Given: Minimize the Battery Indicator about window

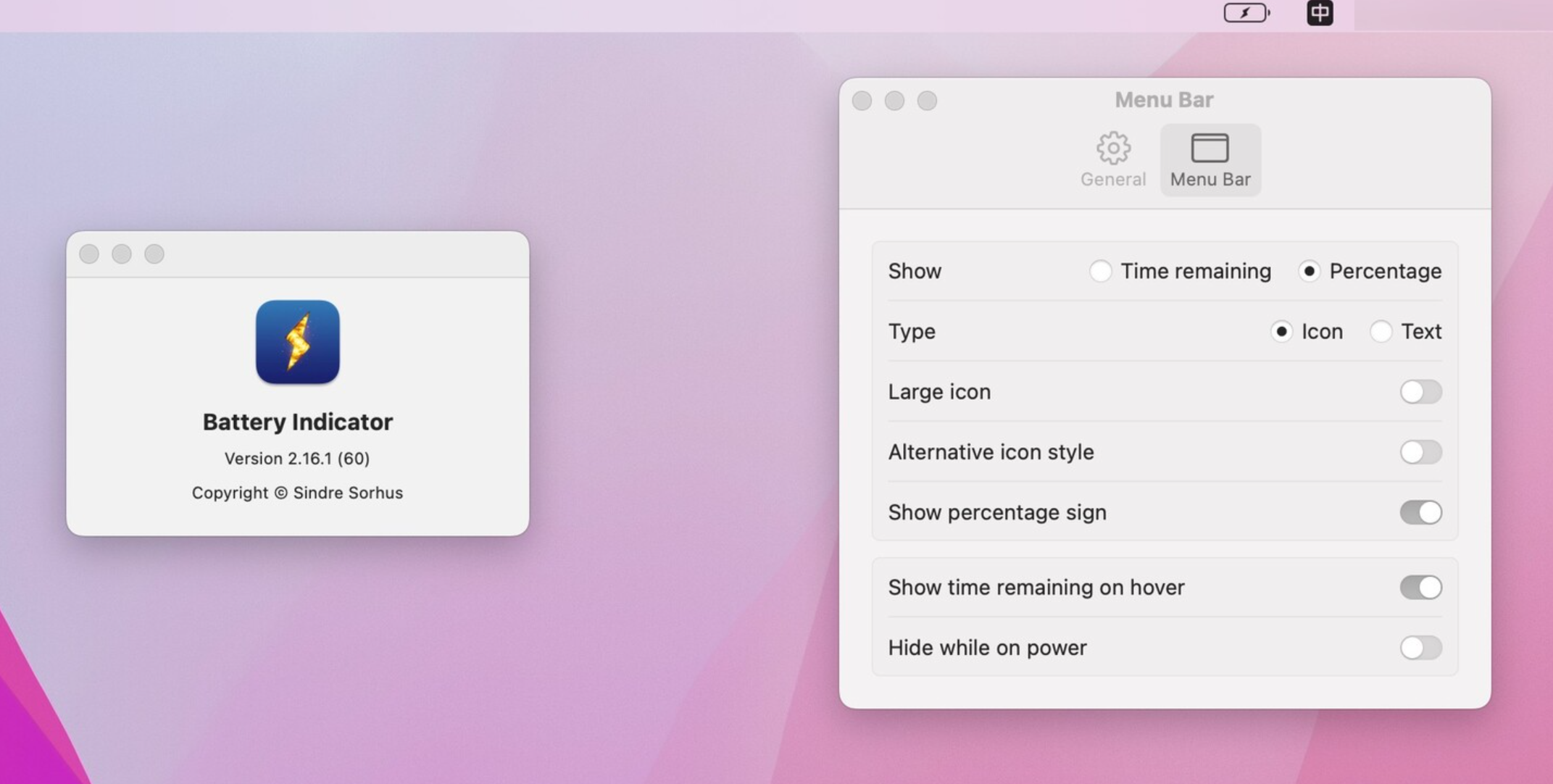Looking at the screenshot, I should tap(122, 254).
